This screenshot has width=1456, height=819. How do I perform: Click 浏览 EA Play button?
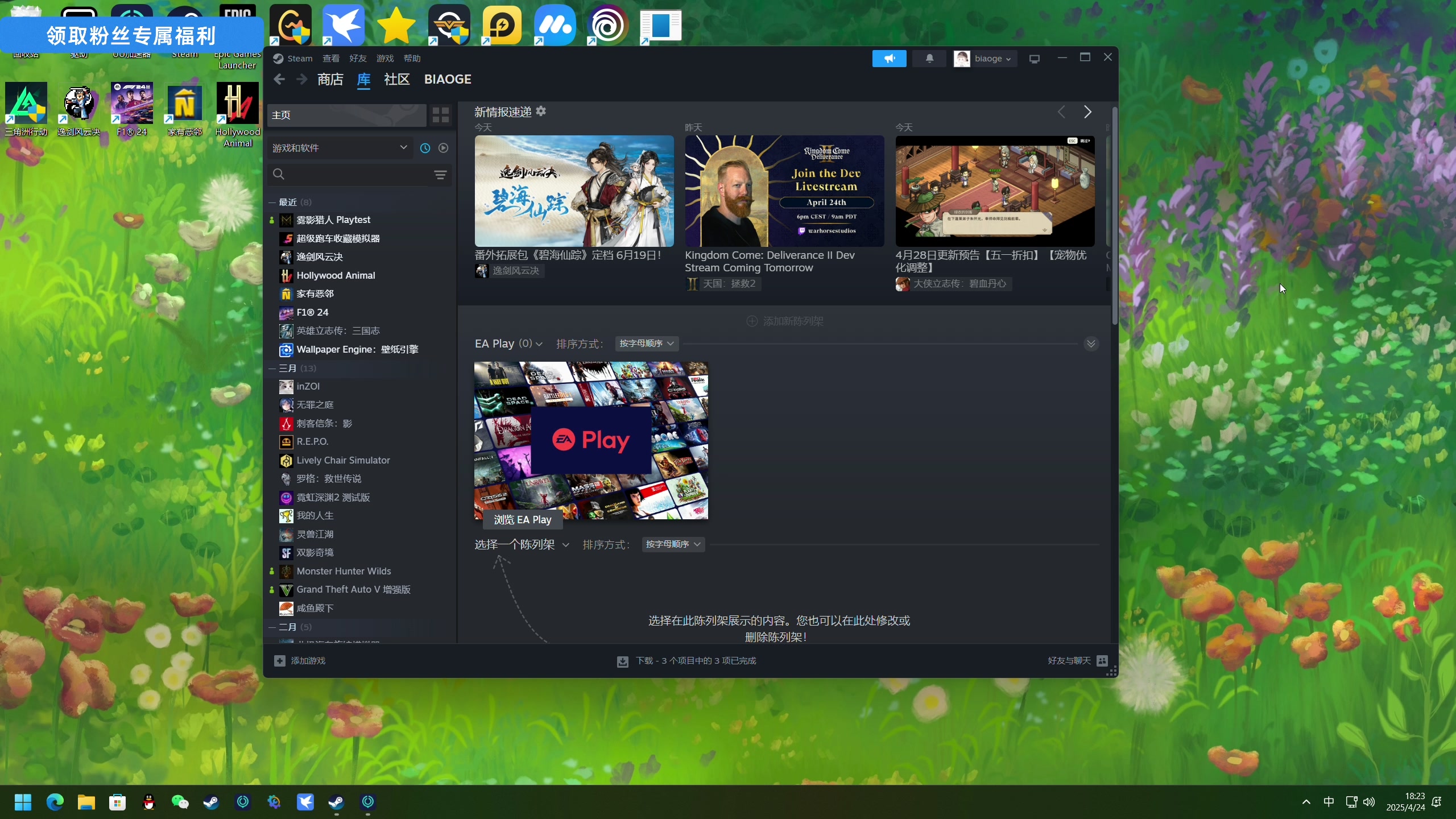tap(522, 520)
